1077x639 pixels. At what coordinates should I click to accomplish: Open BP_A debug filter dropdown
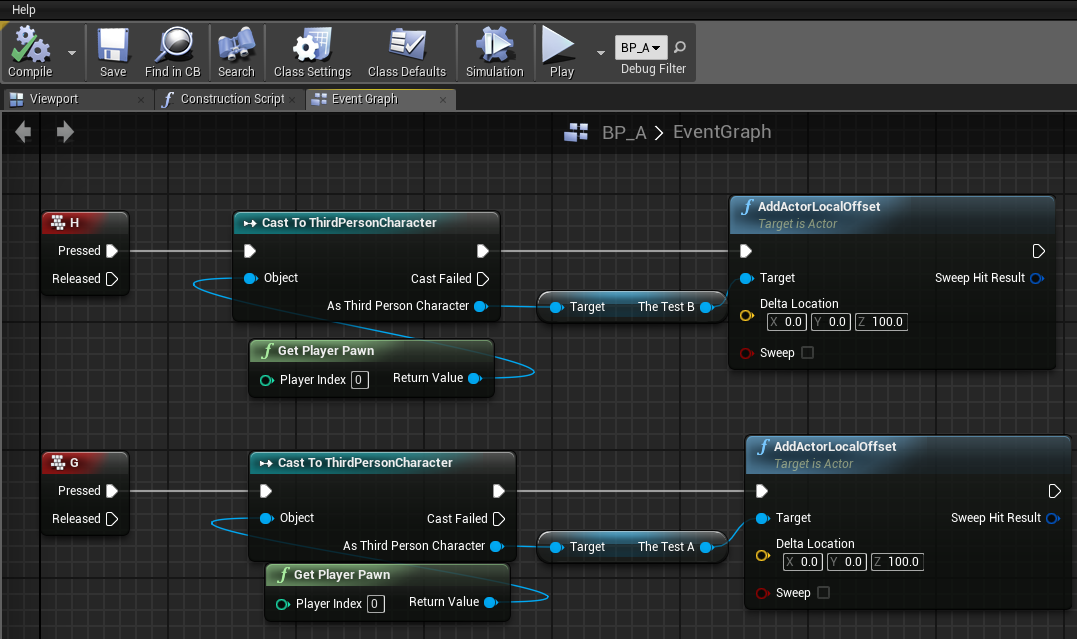[x=641, y=47]
